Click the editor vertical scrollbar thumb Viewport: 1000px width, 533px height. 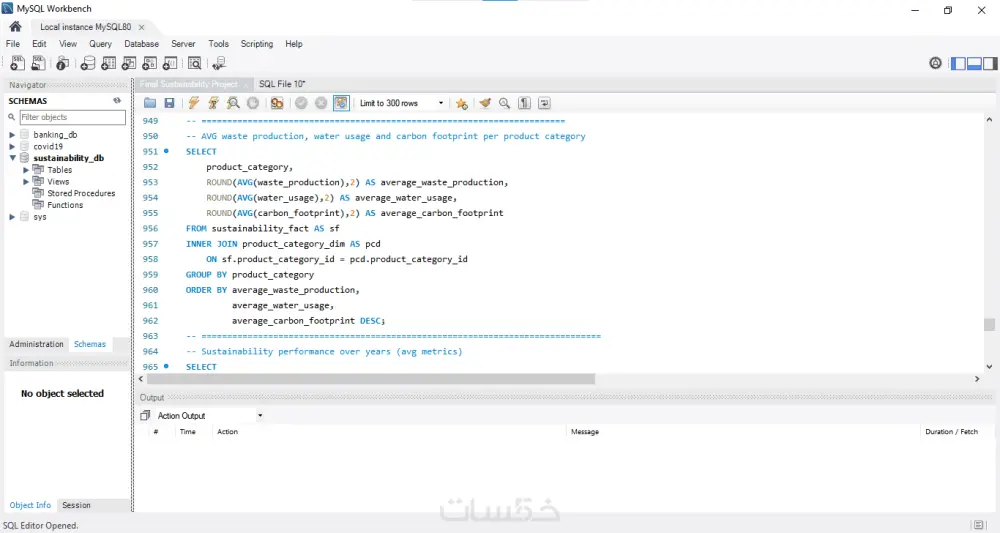click(x=989, y=325)
